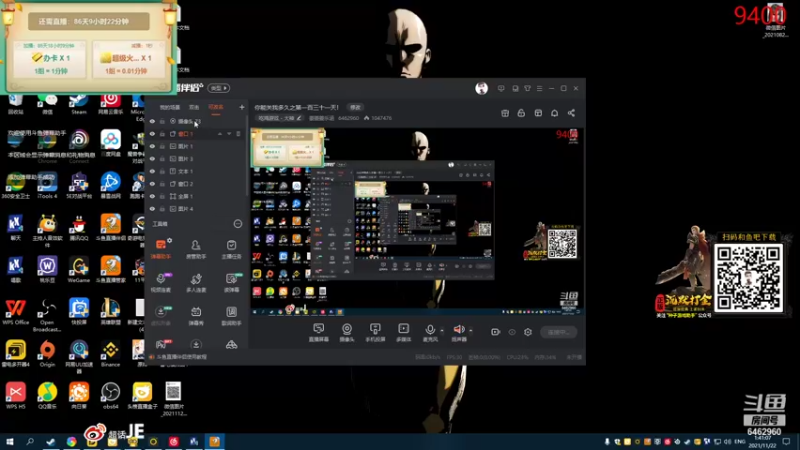This screenshot has height=450, width=800.
Task: Toggle preview eye icon in bottom bar
Action: (512, 332)
